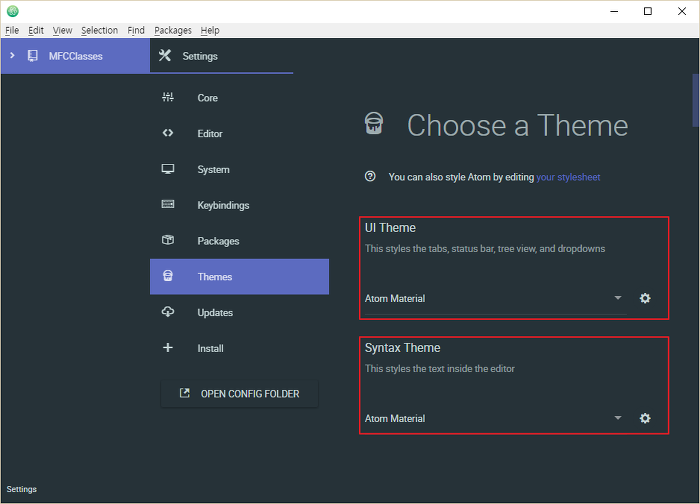
Task: Open the Find menu
Action: 136,30
